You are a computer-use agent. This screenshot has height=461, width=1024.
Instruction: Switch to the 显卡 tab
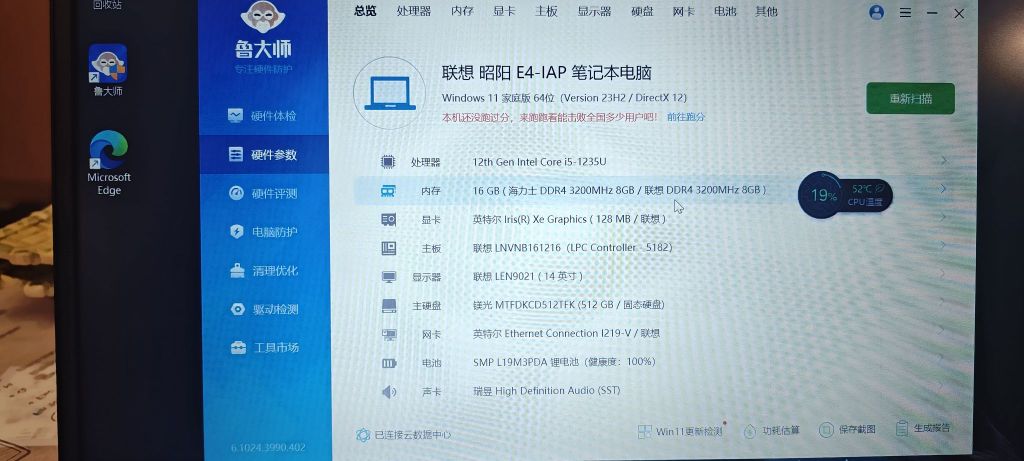point(504,11)
